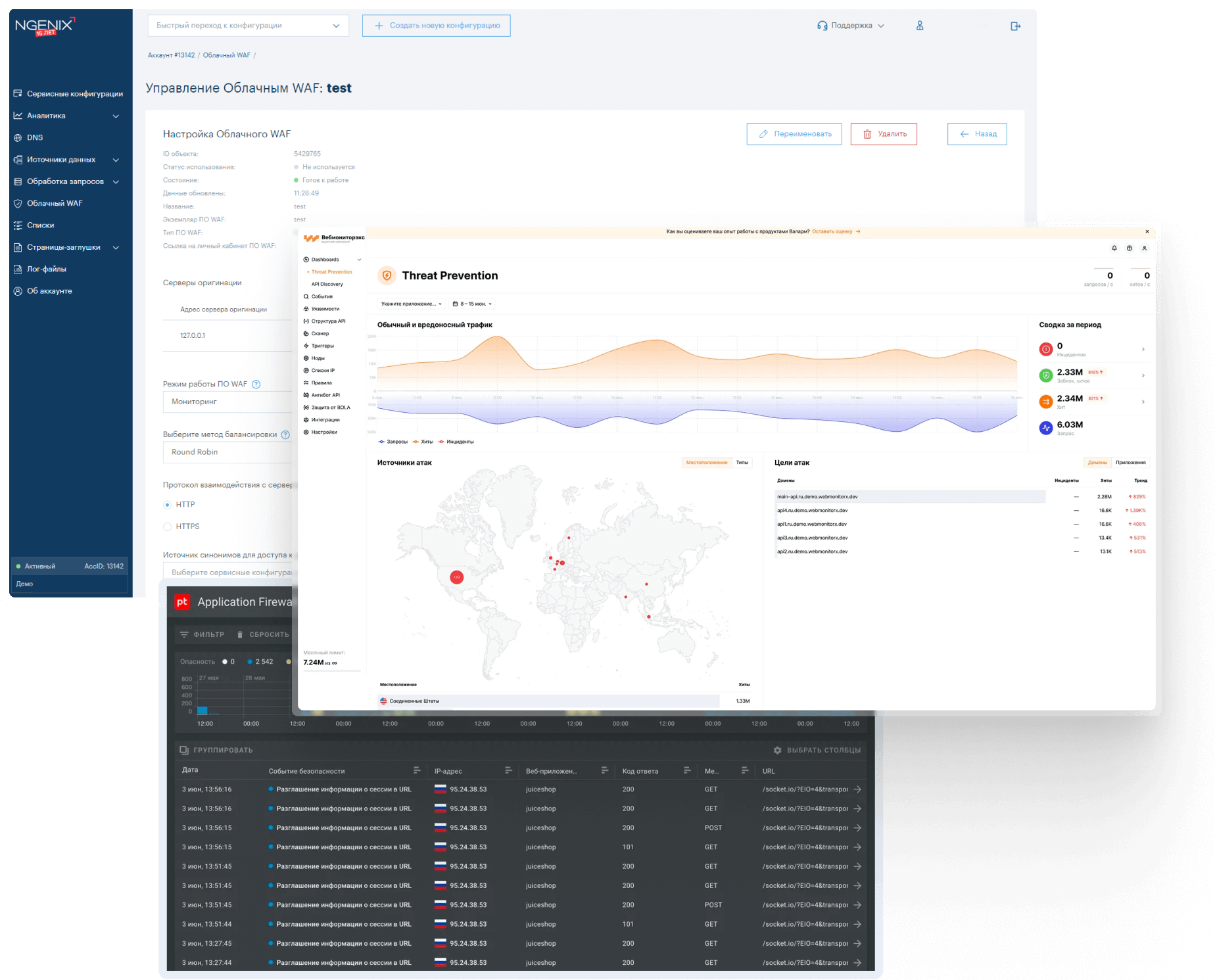Screen dimensions: 1215x980
Task: Open Сервисные конфигурации in NGENIX sidebar
Action: click(69, 93)
